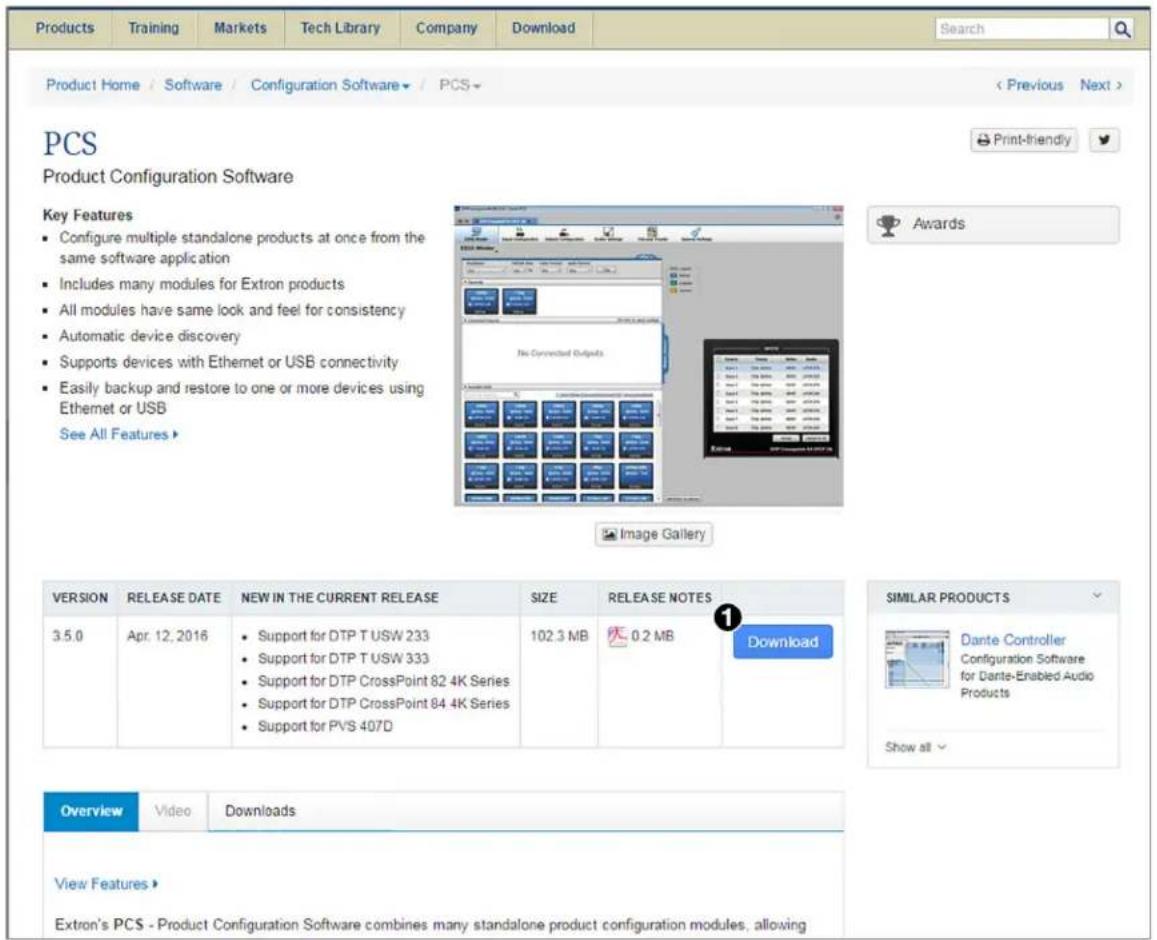
Task: Click 'Support for DTP CrossPoint 84 4K Series'
Action: pos(383,704)
